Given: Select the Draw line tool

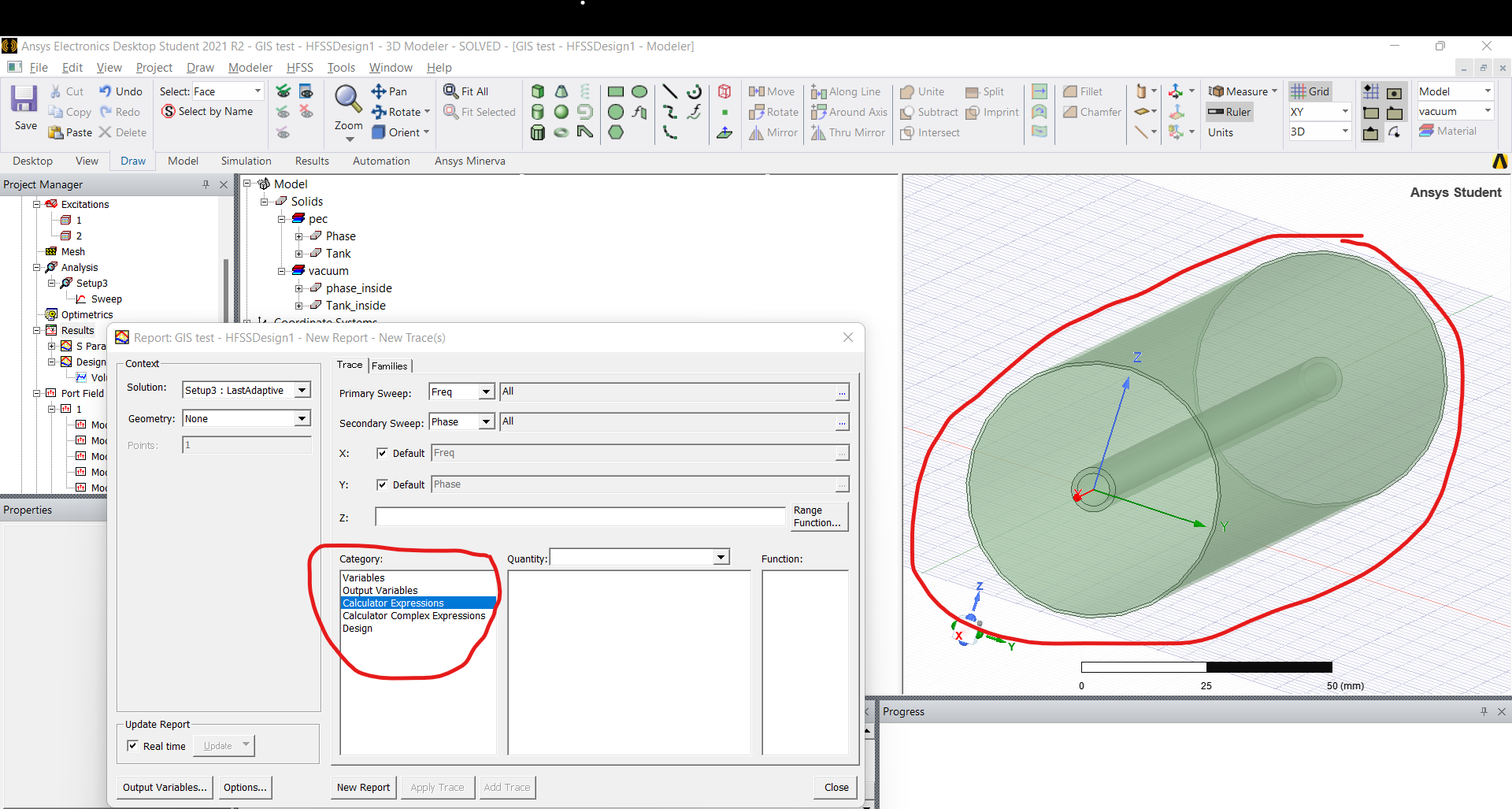Looking at the screenshot, I should [670, 91].
